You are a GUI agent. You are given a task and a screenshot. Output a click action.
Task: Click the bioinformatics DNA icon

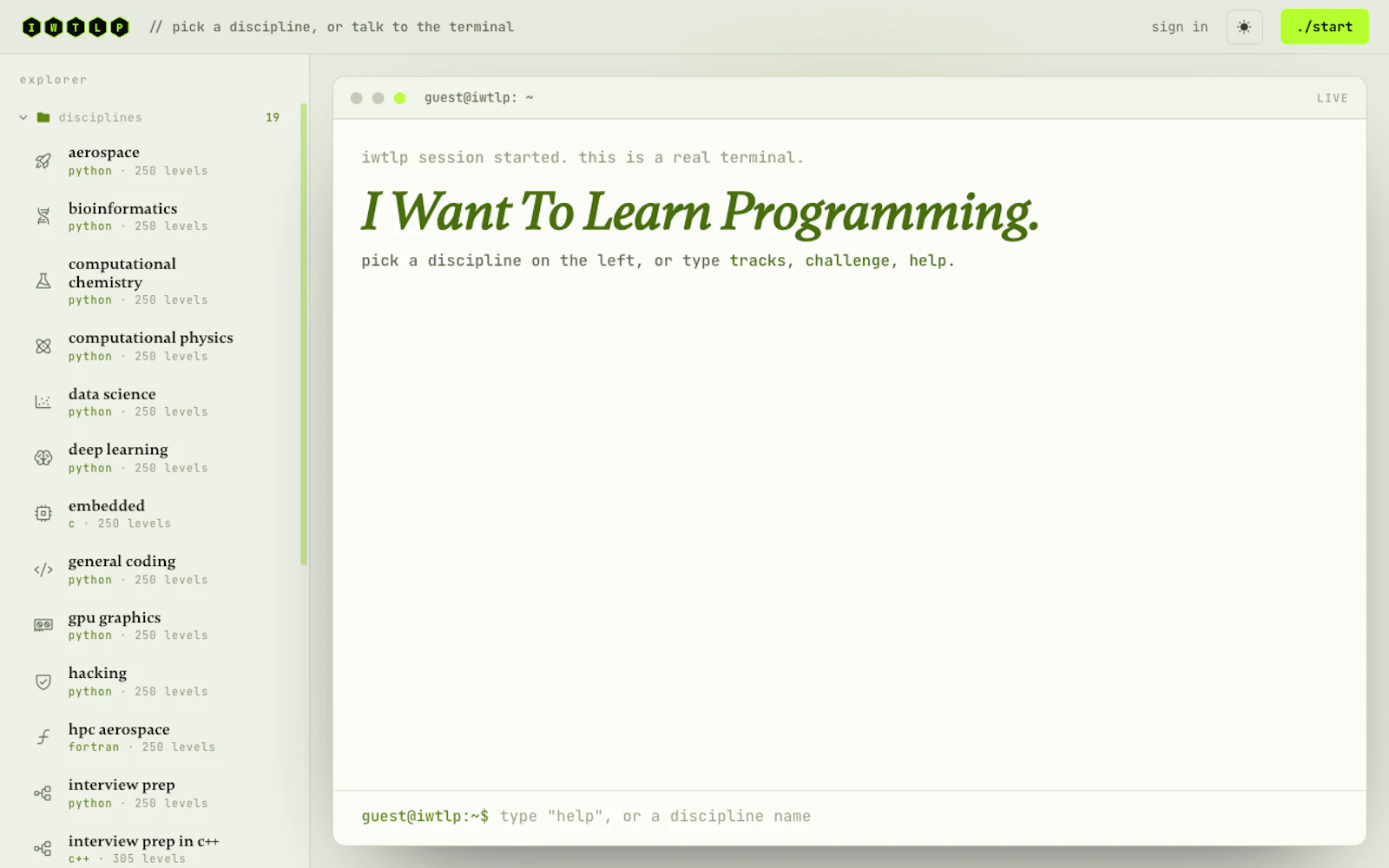pos(43,216)
